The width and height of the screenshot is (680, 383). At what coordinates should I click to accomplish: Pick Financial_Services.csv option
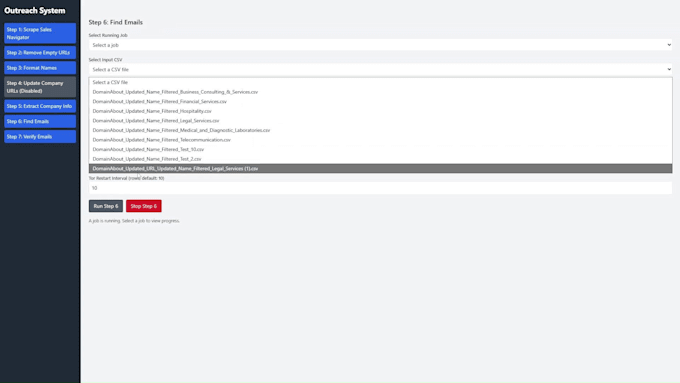click(x=380, y=101)
